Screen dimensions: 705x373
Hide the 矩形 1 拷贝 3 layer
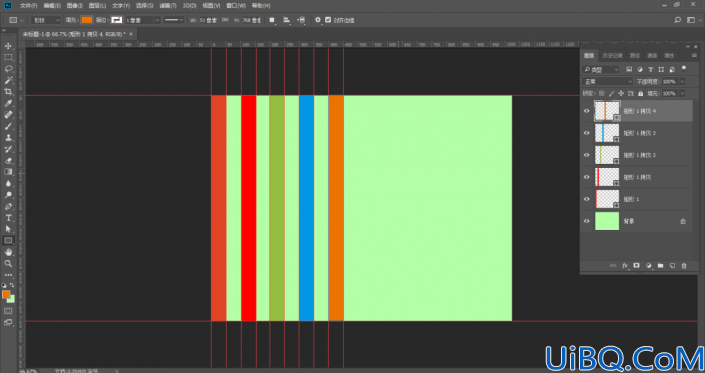click(x=586, y=133)
